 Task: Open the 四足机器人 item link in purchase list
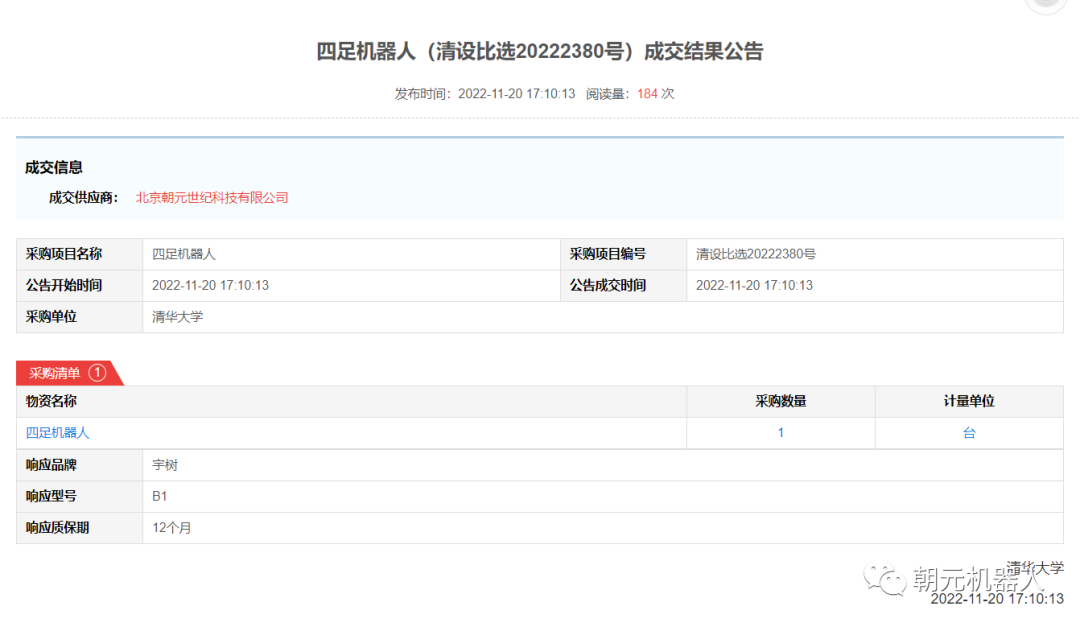(x=57, y=433)
